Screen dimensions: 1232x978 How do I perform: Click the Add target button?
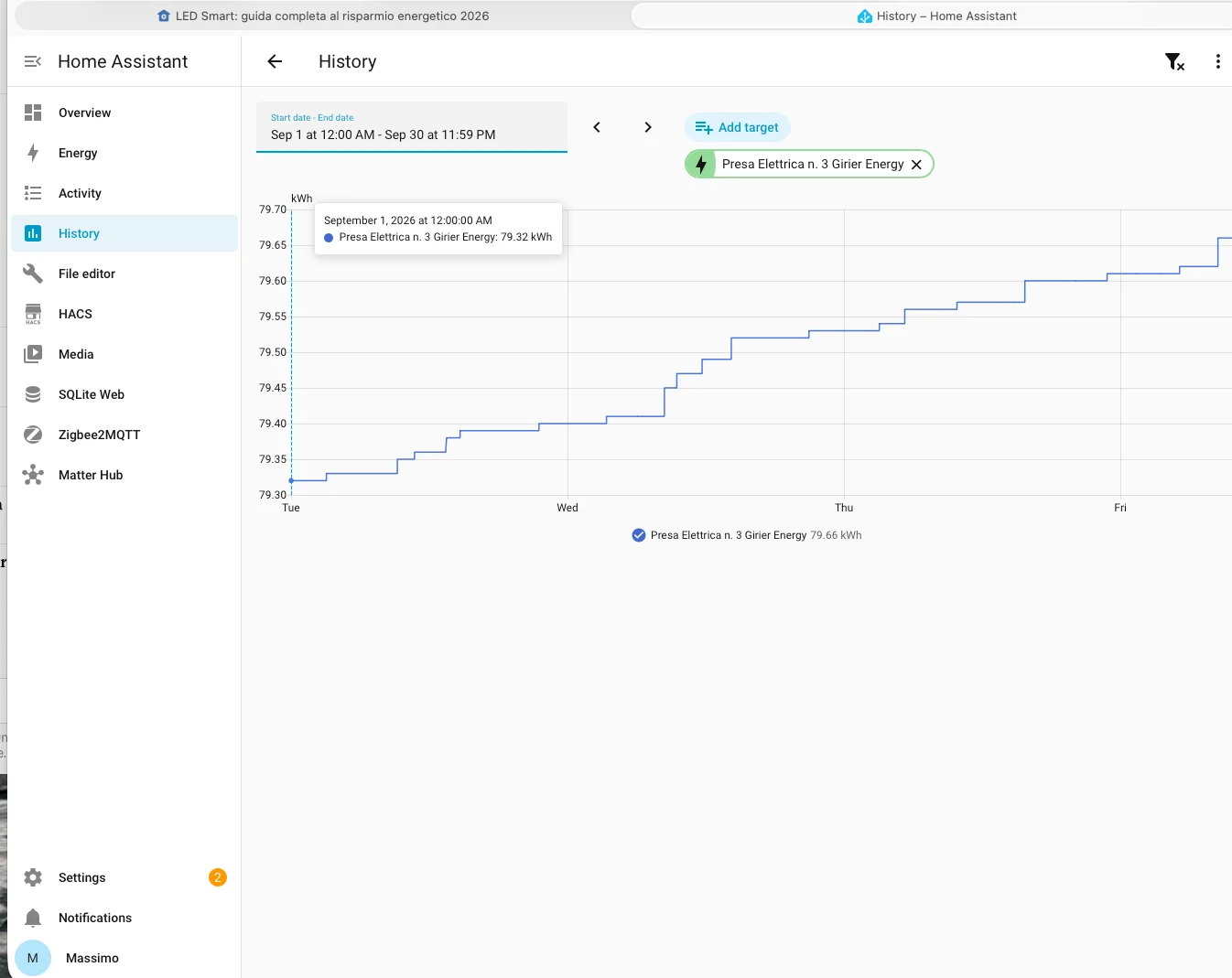point(737,127)
